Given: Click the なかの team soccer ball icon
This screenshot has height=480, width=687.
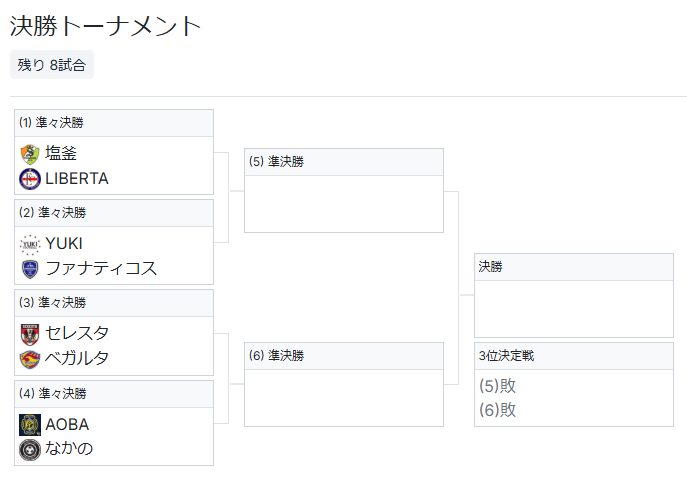Looking at the screenshot, I should (x=29, y=449).
